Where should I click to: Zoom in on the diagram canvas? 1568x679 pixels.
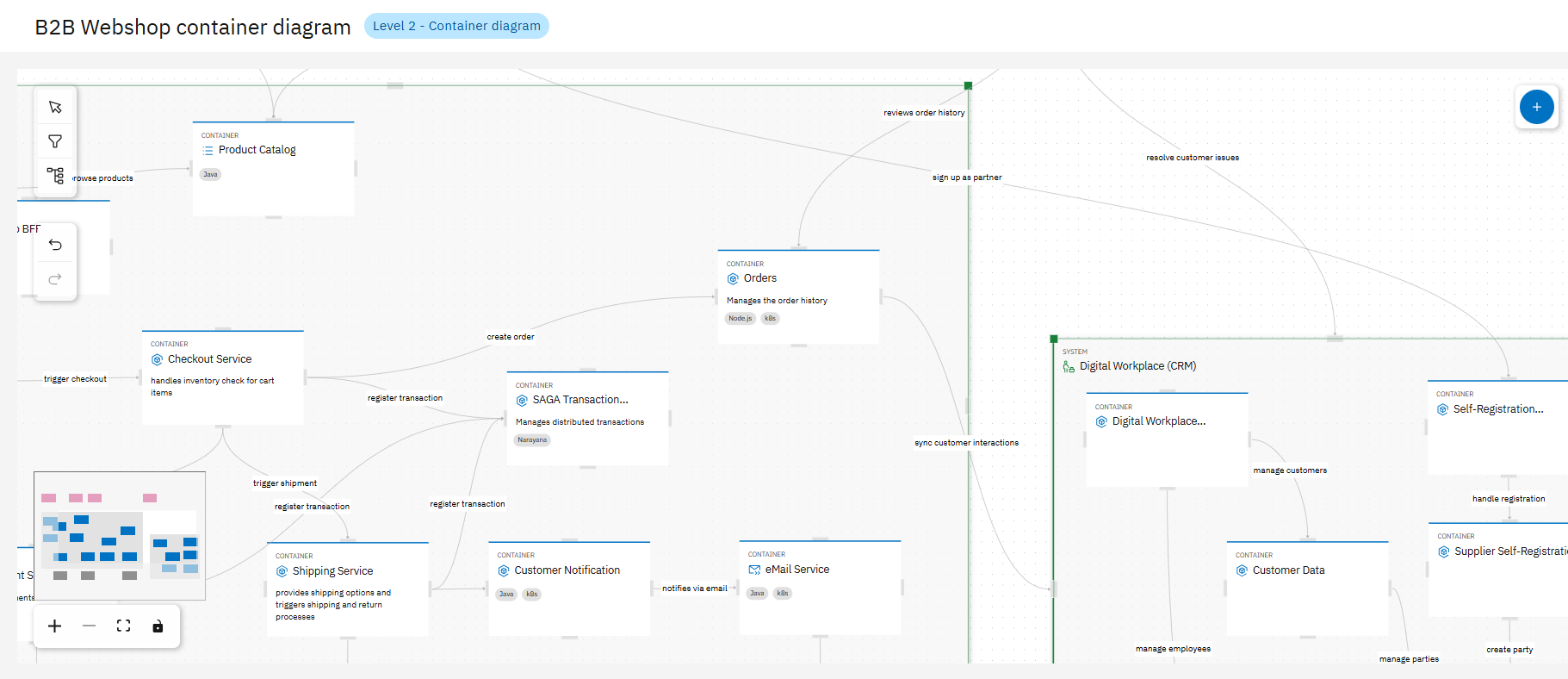(54, 626)
